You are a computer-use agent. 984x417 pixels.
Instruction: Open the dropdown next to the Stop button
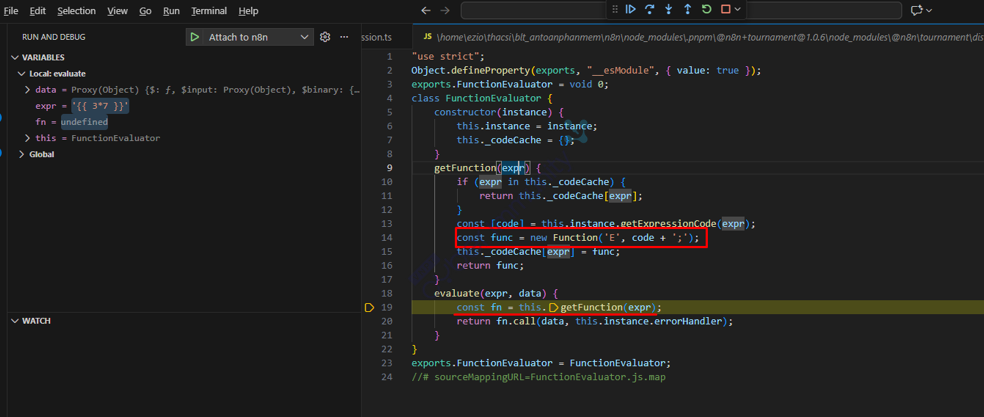coord(737,9)
